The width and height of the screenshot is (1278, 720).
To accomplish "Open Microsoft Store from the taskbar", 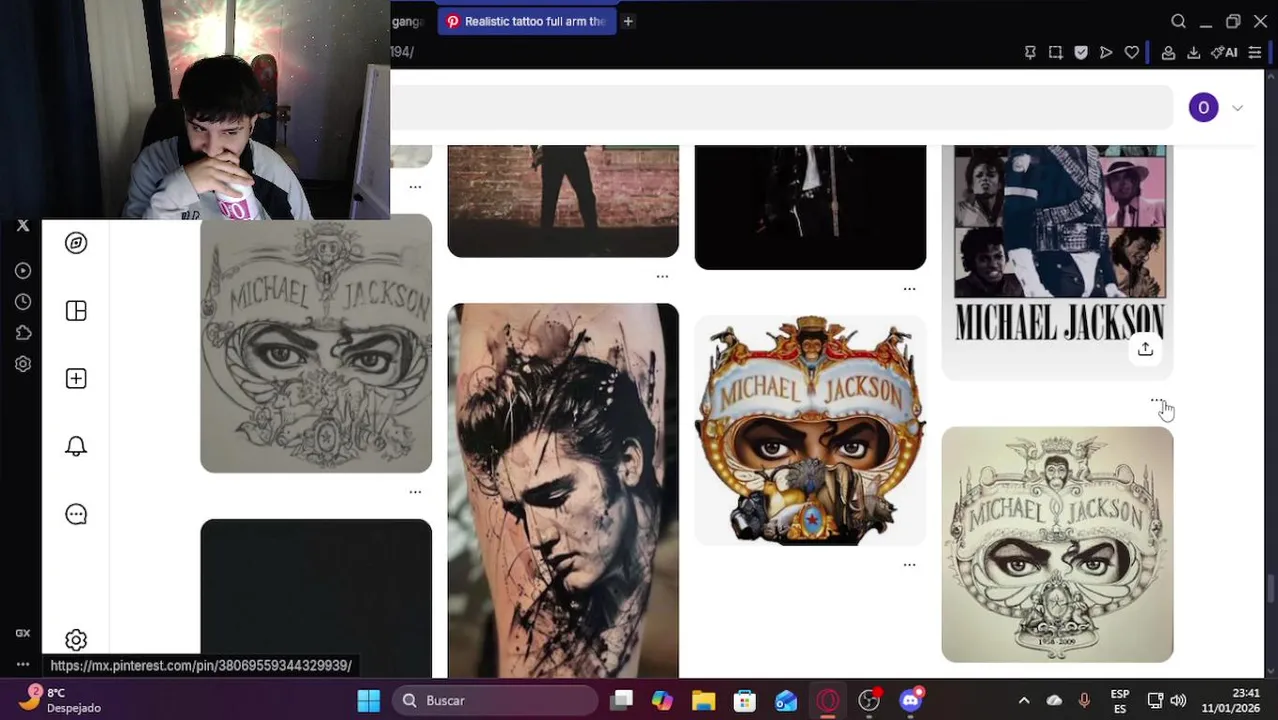I will [745, 701].
